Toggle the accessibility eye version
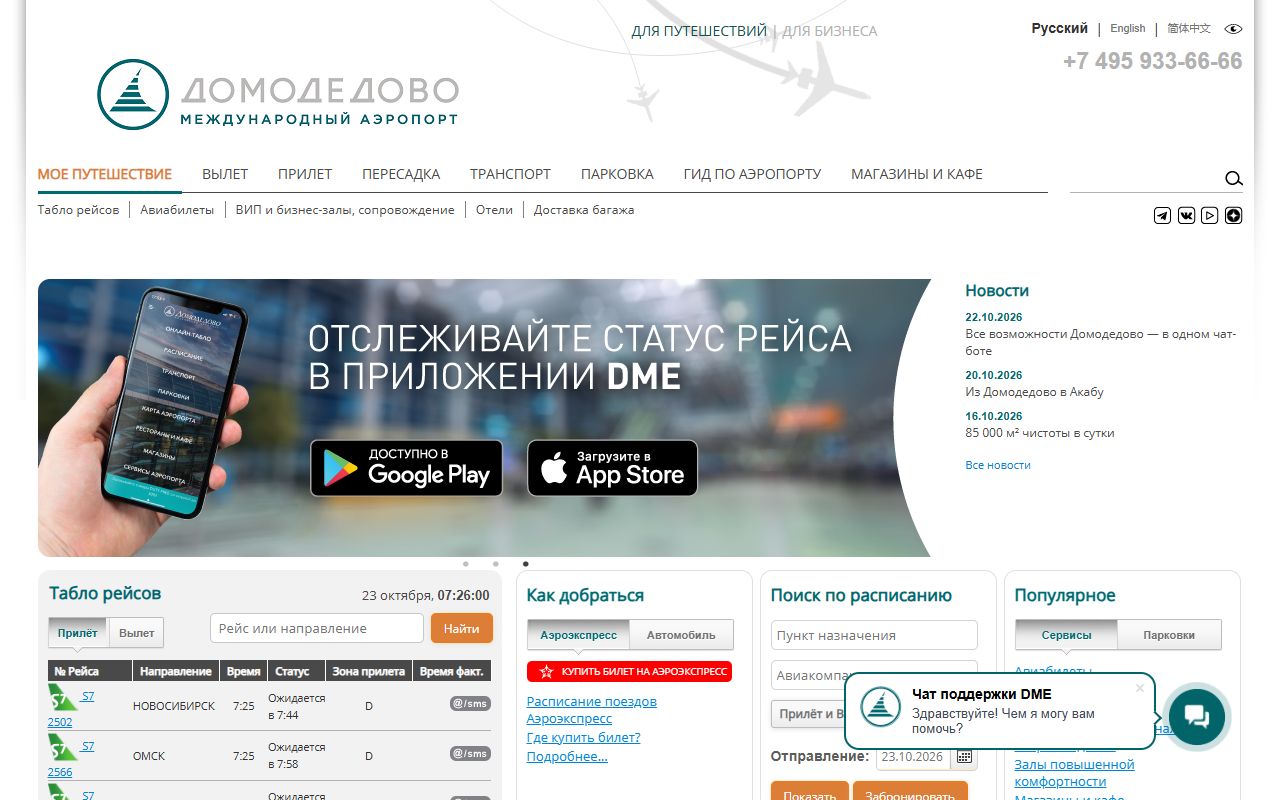Viewport: 1280px width, 800px height. 1234,29
